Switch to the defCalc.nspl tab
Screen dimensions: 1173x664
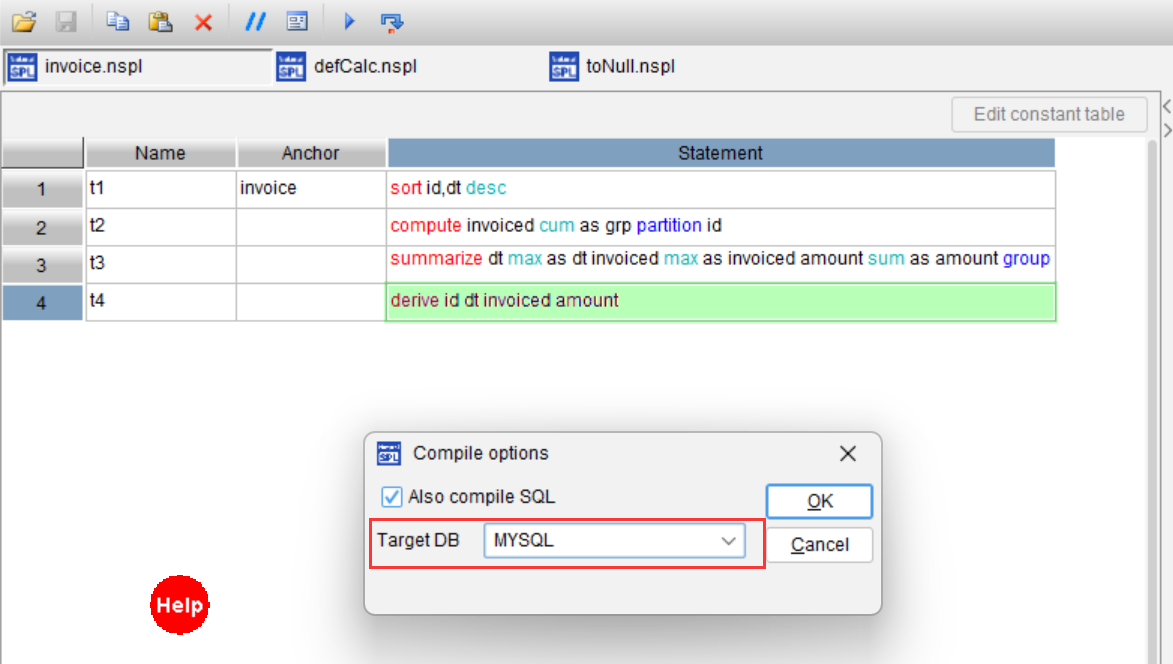point(348,67)
